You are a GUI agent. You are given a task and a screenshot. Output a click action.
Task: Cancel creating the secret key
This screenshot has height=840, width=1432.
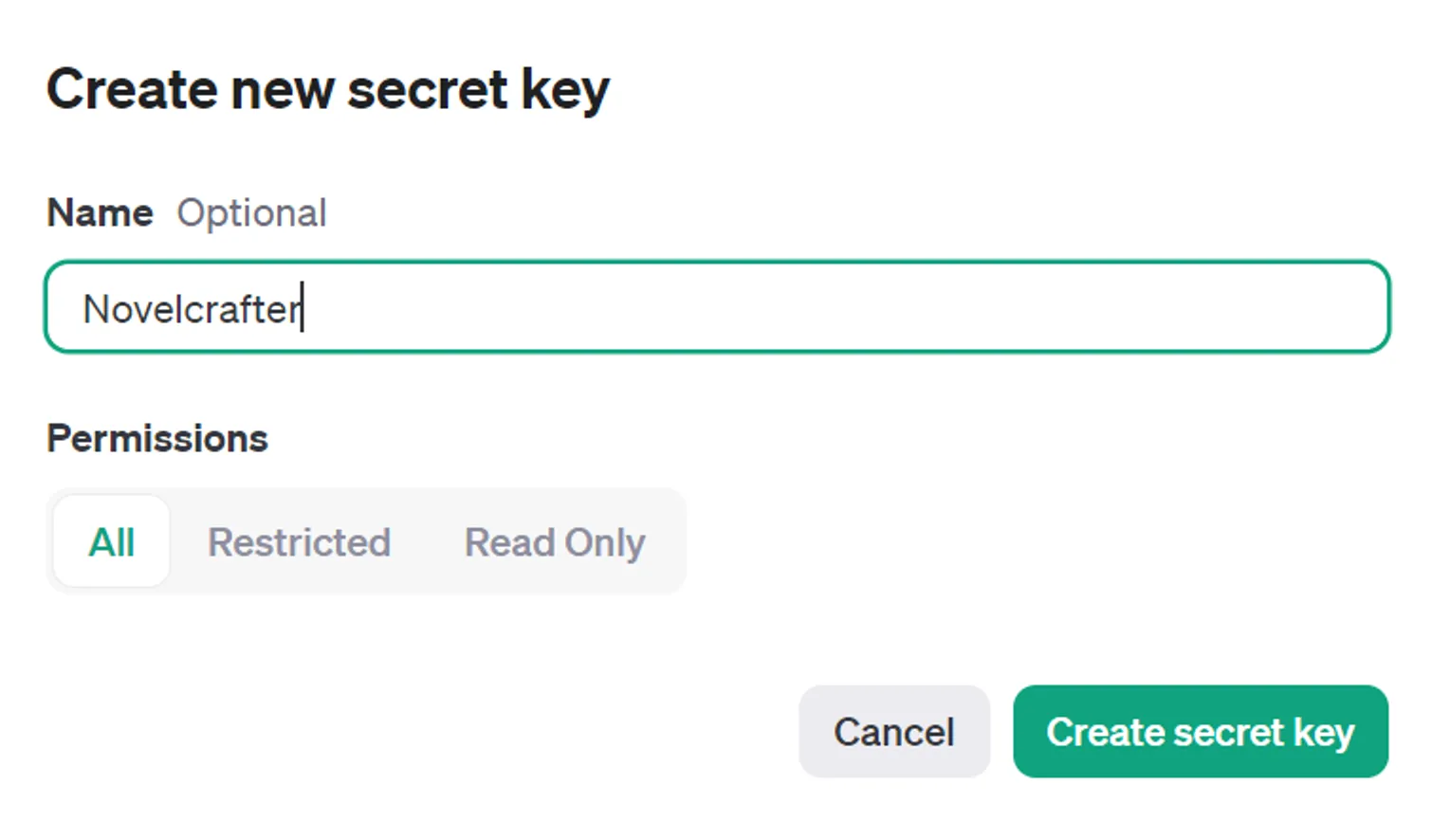[892, 731]
